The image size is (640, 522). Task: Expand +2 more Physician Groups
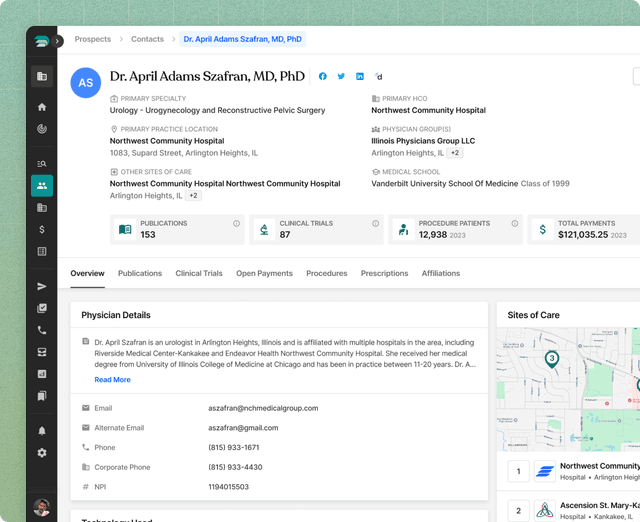pos(455,153)
